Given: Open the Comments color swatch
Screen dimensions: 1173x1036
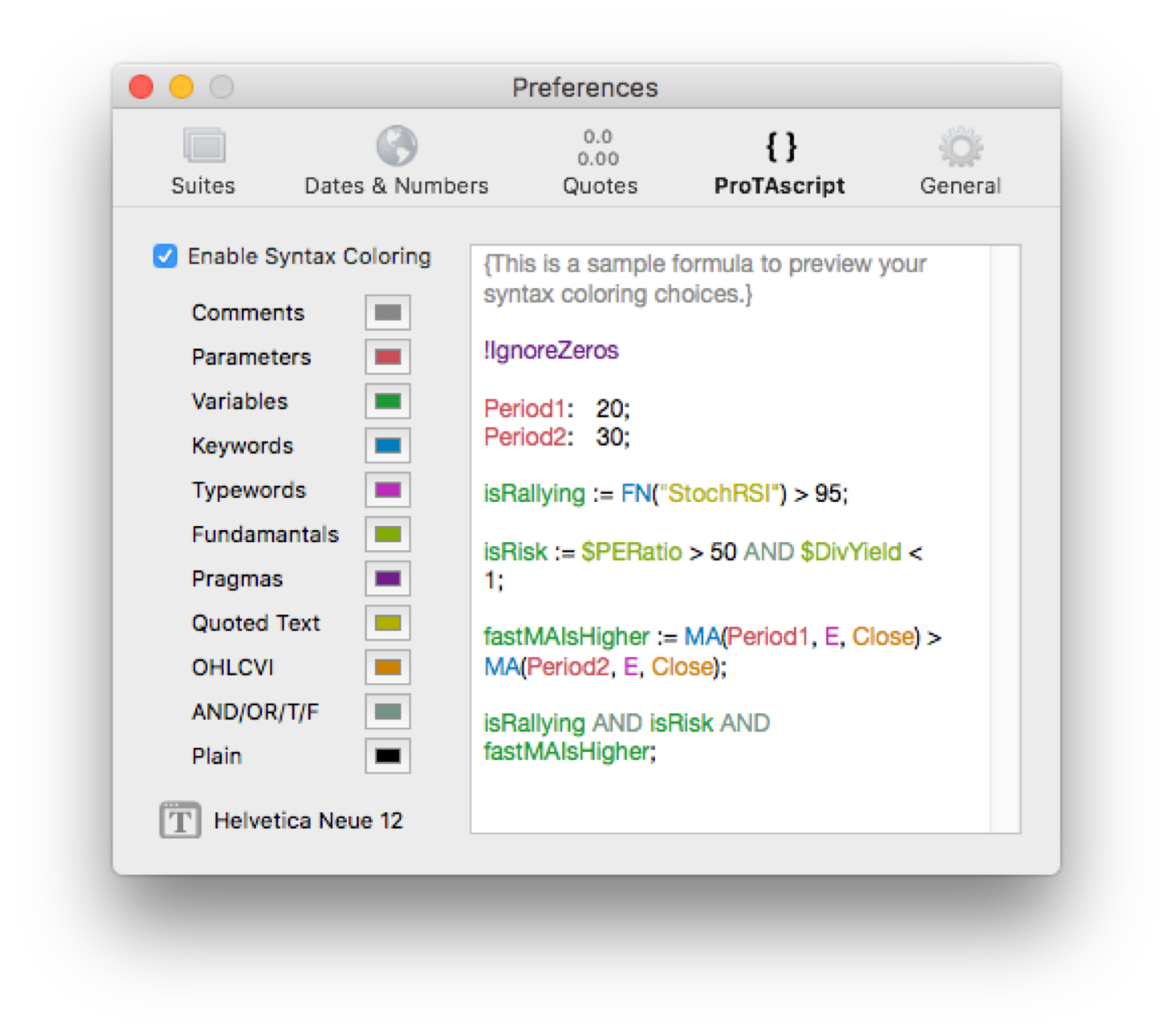Looking at the screenshot, I should 387,312.
